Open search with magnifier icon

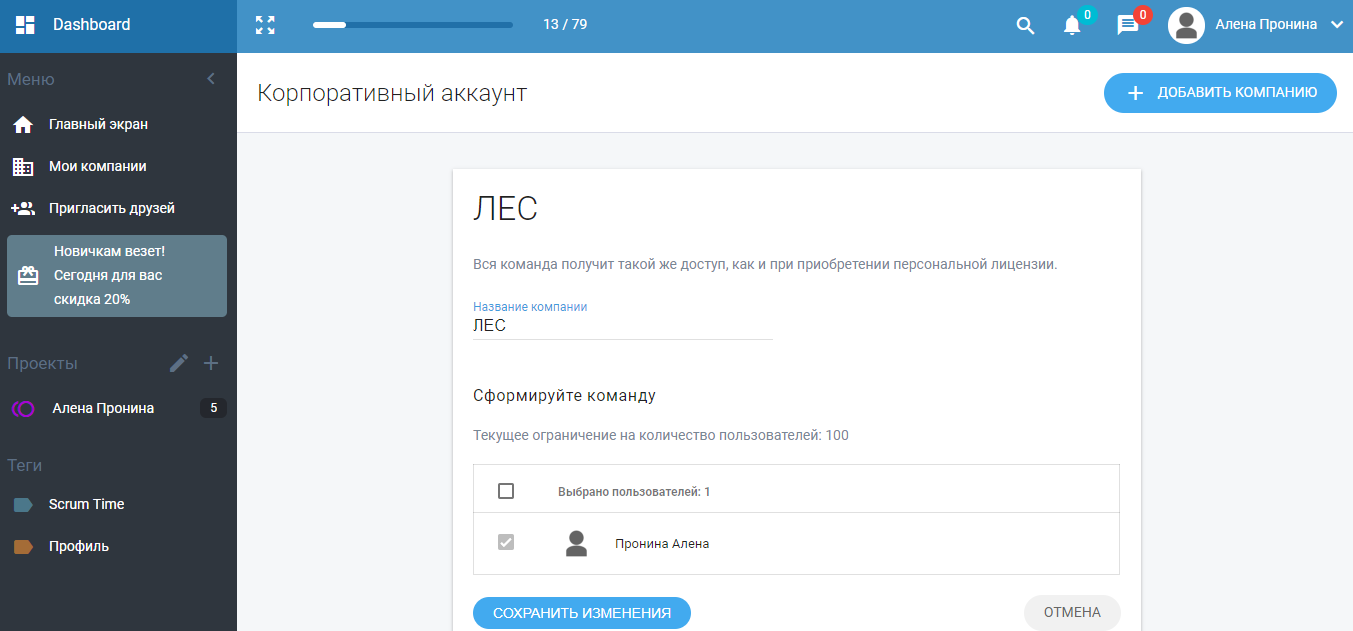click(1025, 26)
